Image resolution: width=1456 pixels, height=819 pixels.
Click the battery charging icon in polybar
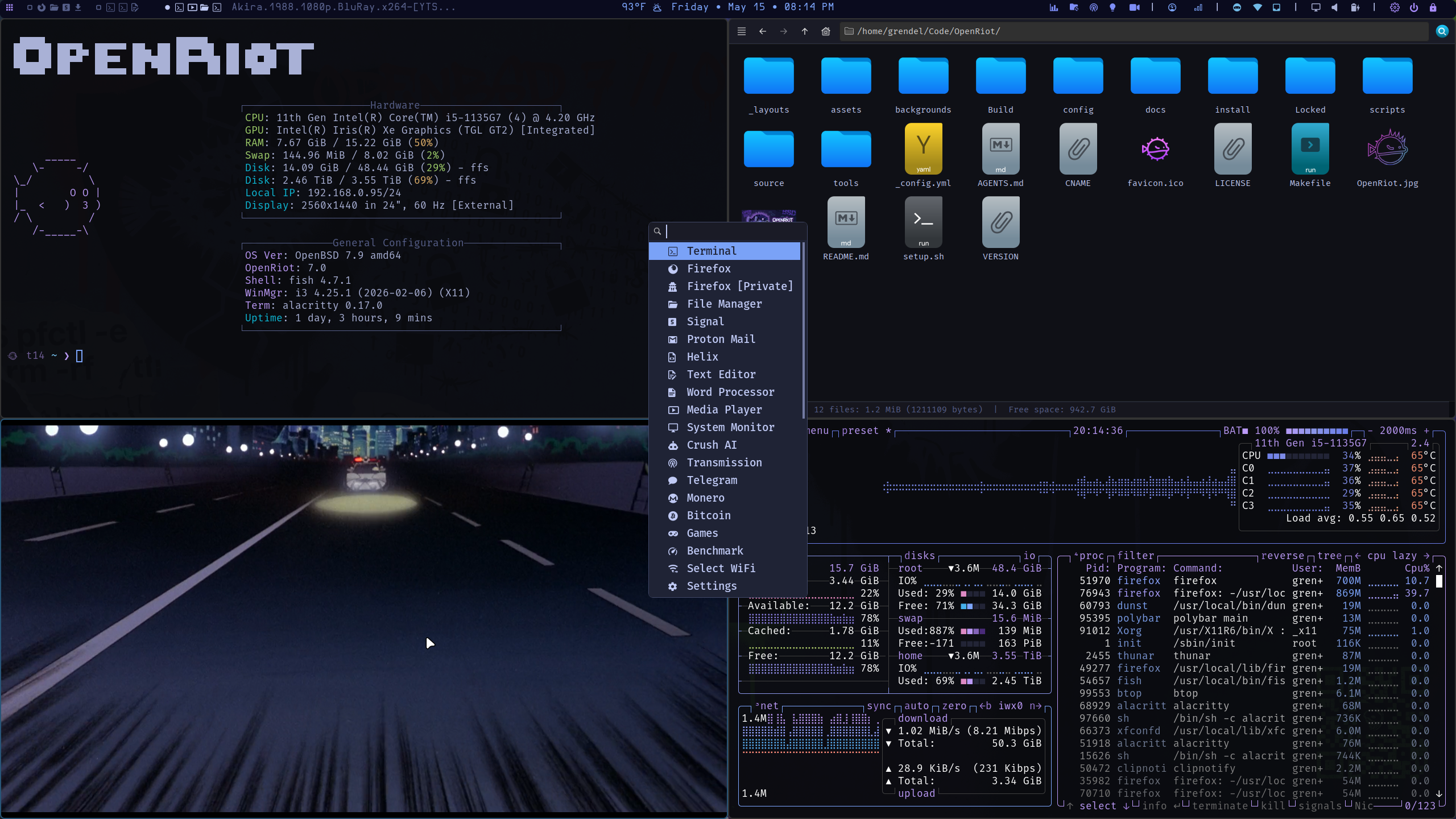[x=1355, y=7]
